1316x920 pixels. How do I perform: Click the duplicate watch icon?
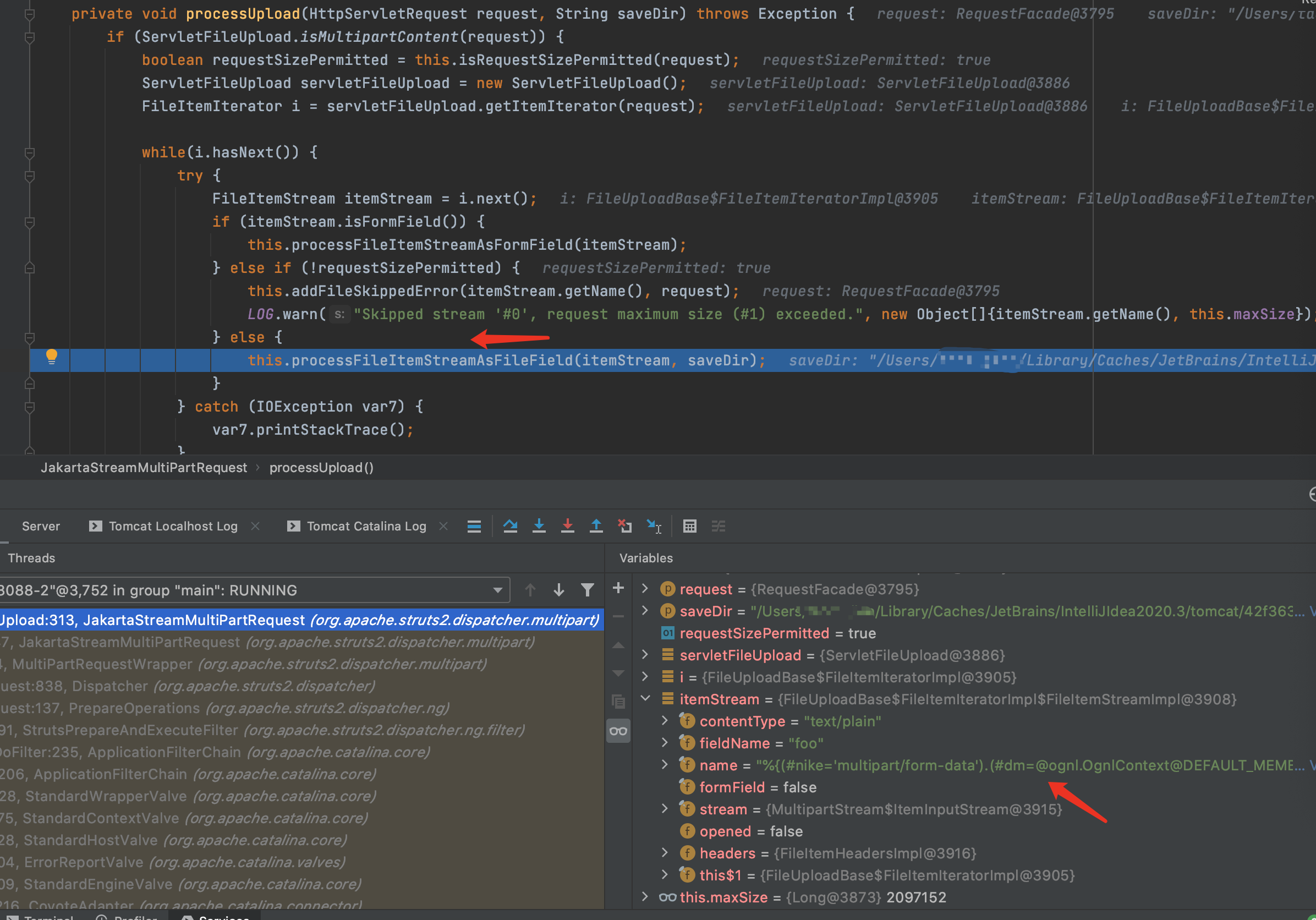(x=618, y=702)
